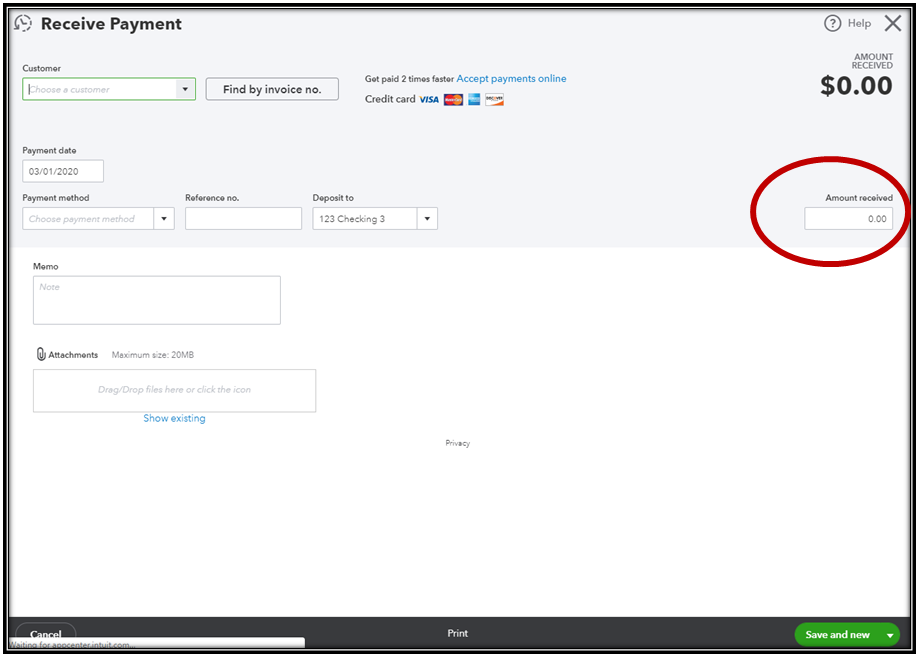The height and width of the screenshot is (658, 920).
Task: Click the Find by invoice no. button
Action: coord(272,89)
